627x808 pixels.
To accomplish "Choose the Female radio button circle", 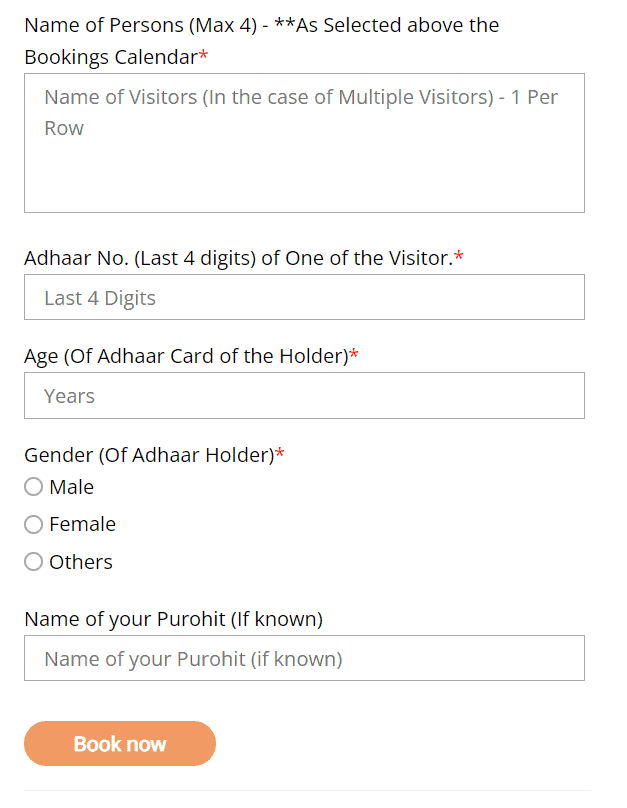I will [x=34, y=524].
